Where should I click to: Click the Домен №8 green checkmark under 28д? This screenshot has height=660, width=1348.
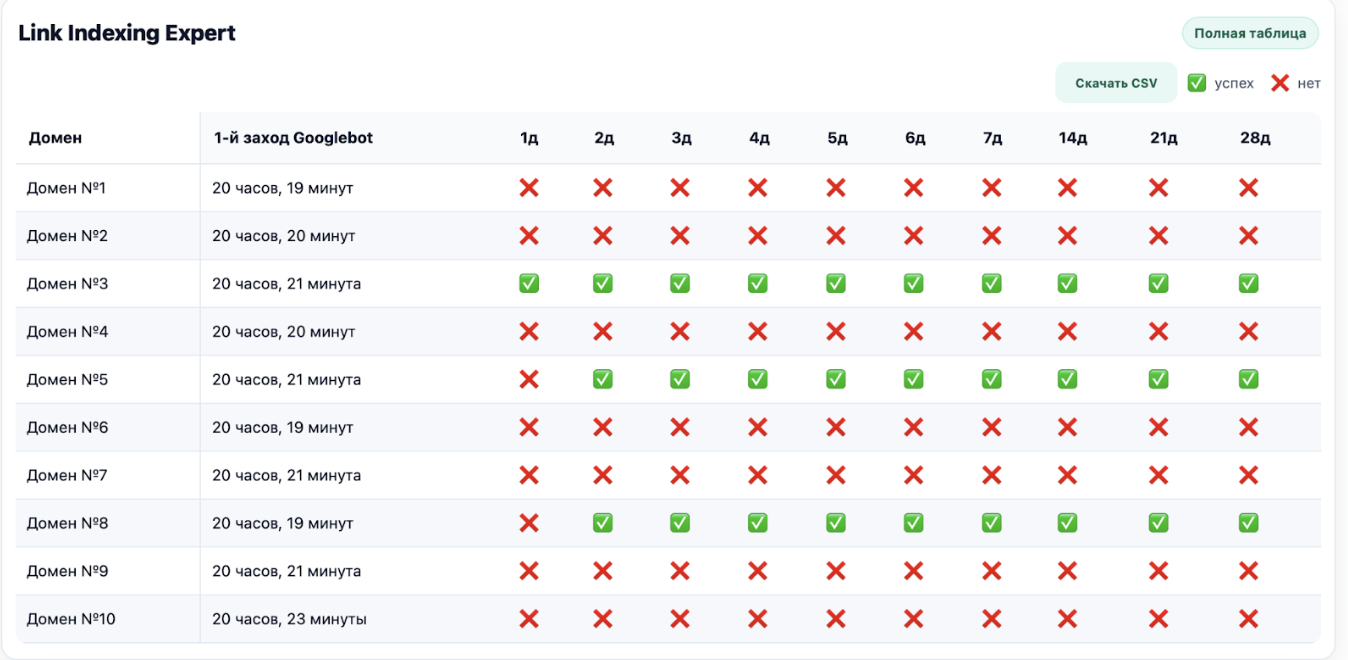[x=1248, y=524]
